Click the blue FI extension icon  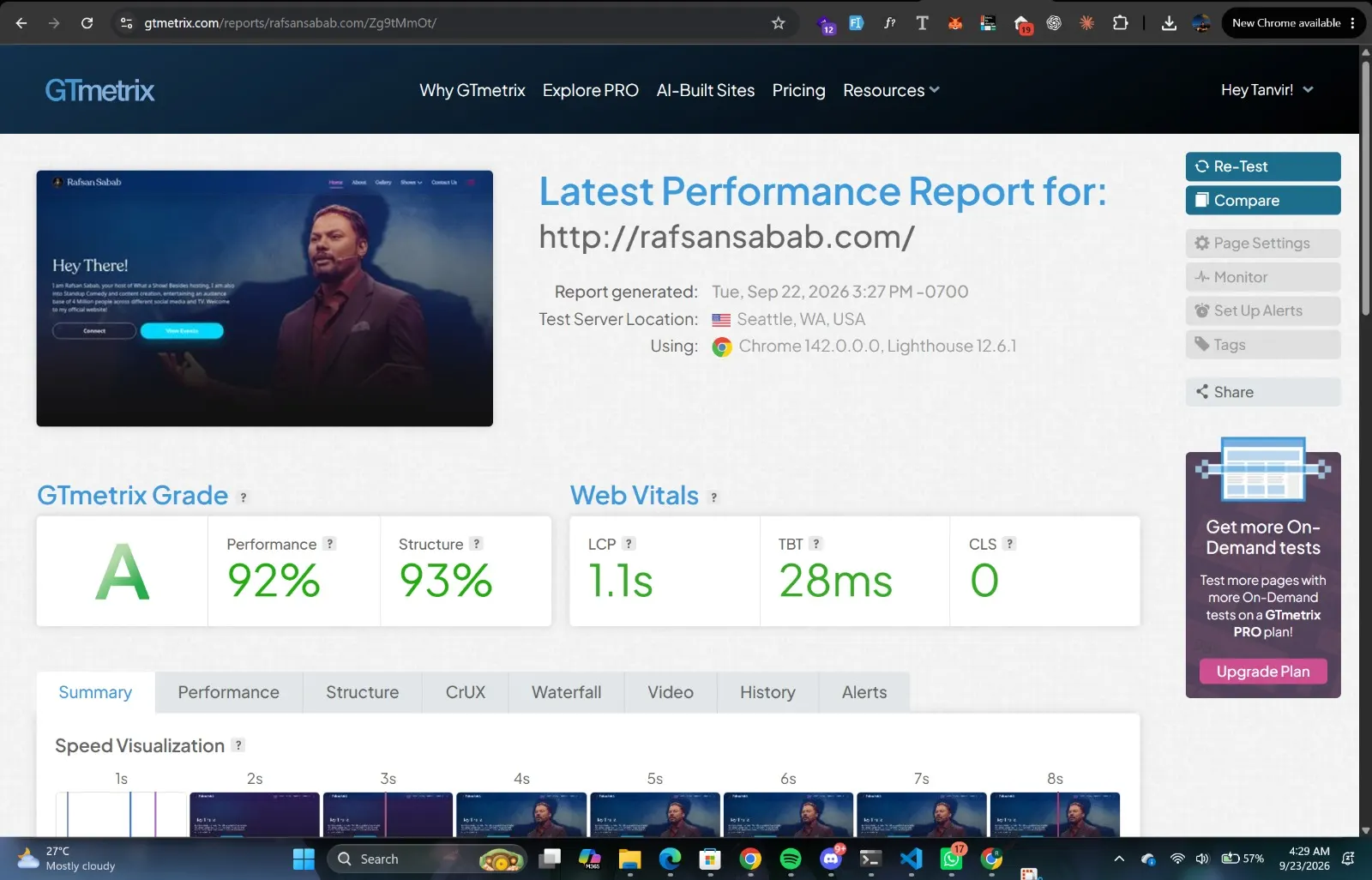pos(856,23)
